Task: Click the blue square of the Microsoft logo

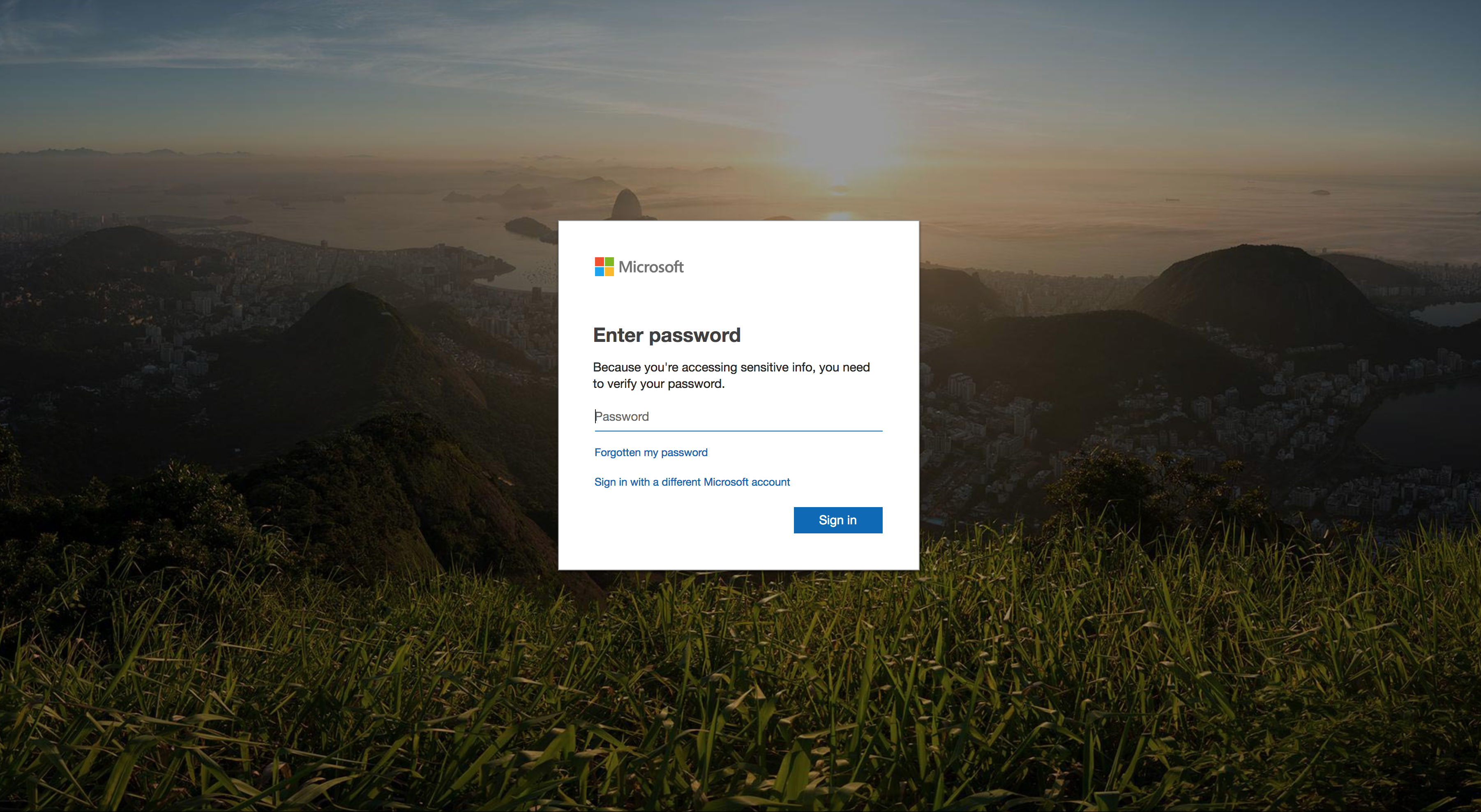Action: [x=599, y=272]
